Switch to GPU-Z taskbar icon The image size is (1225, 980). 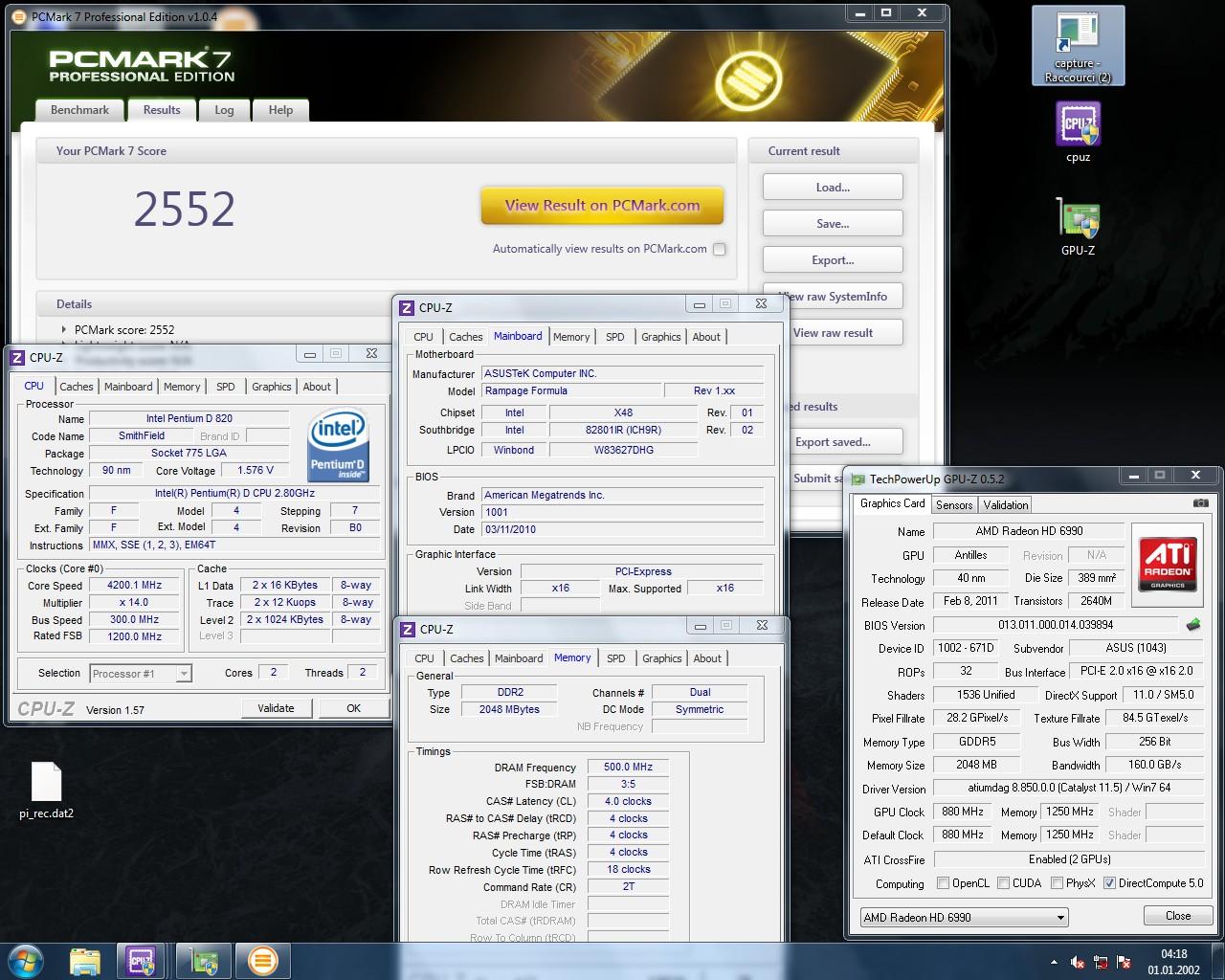click(203, 960)
